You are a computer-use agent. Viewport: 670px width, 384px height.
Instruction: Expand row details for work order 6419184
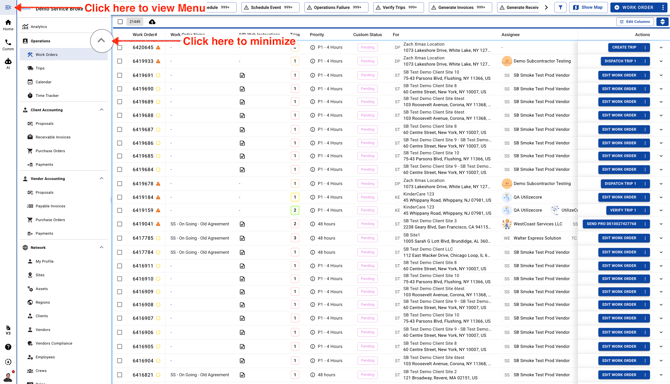pyautogui.click(x=661, y=197)
